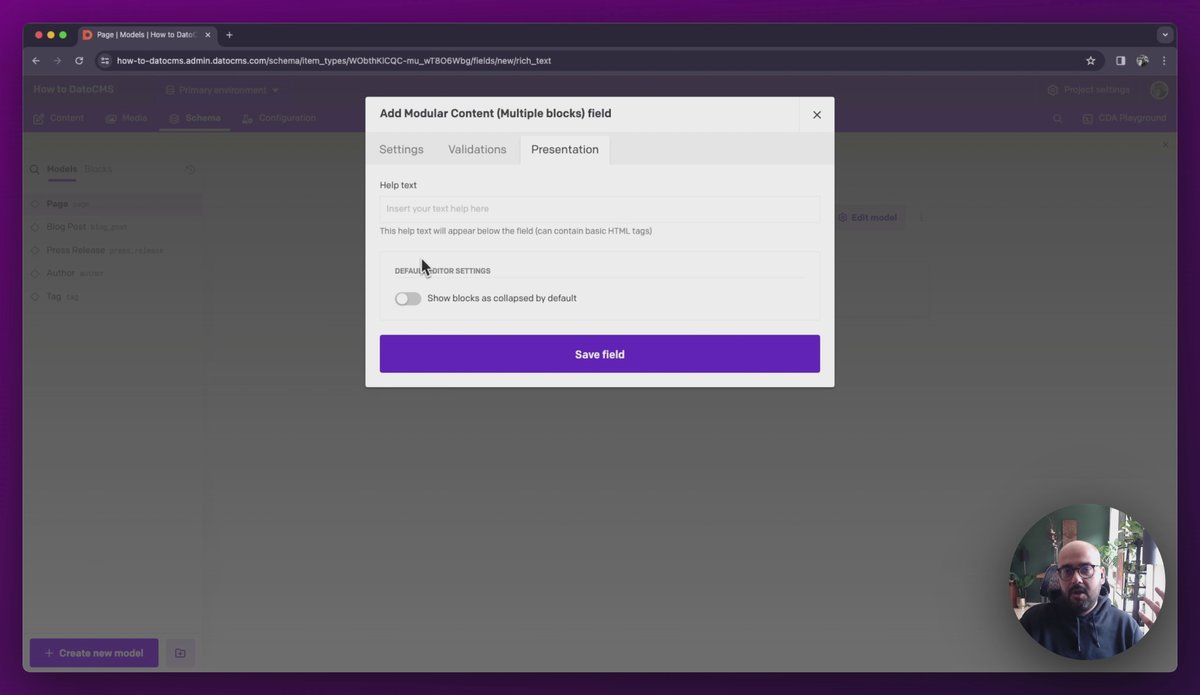Screen dimensions: 1200x695
Task: Open a new browser tab
Action: (229, 35)
